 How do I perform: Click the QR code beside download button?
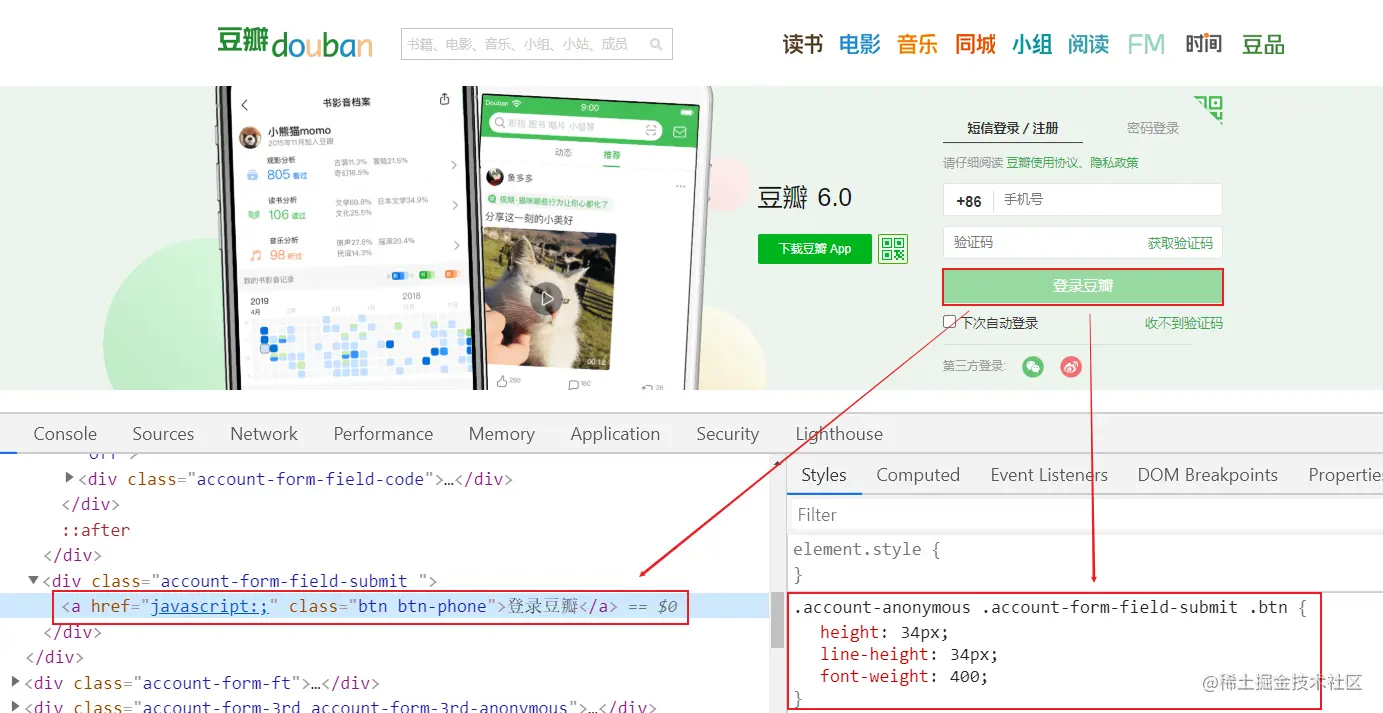(x=893, y=248)
